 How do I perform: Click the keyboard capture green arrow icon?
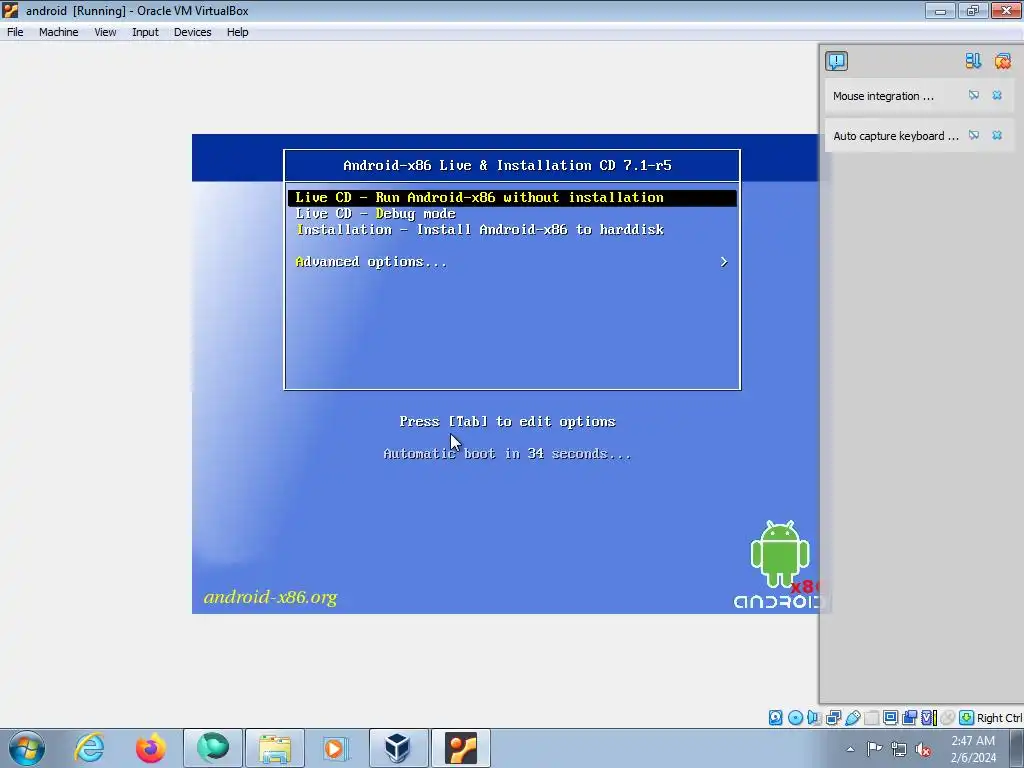click(x=967, y=718)
